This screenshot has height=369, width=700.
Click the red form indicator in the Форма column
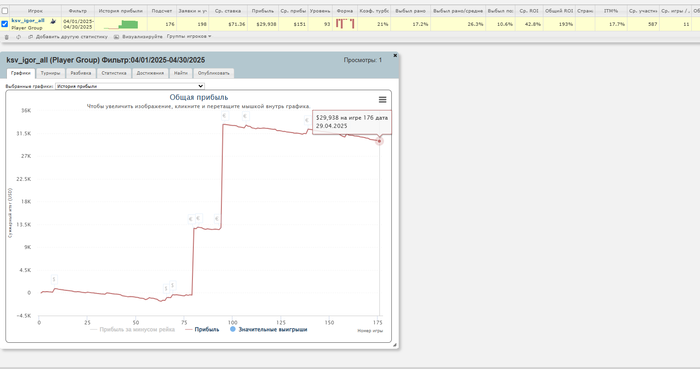tap(345, 24)
